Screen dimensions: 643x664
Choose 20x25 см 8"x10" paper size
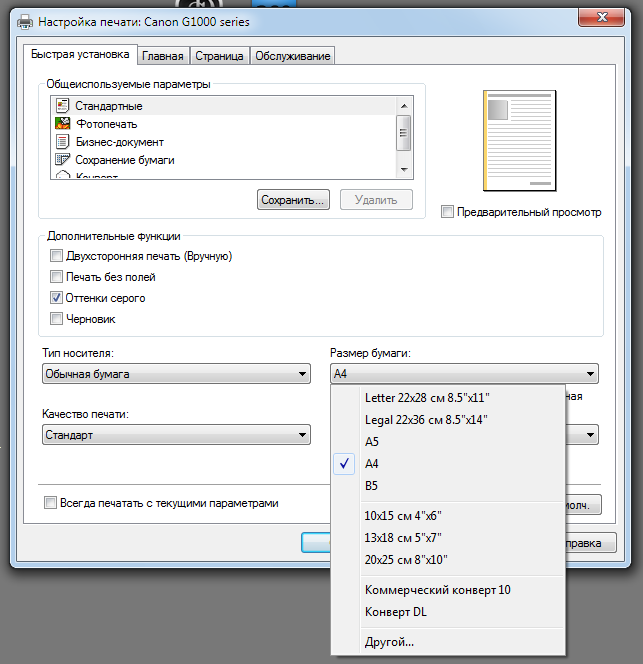click(448, 560)
